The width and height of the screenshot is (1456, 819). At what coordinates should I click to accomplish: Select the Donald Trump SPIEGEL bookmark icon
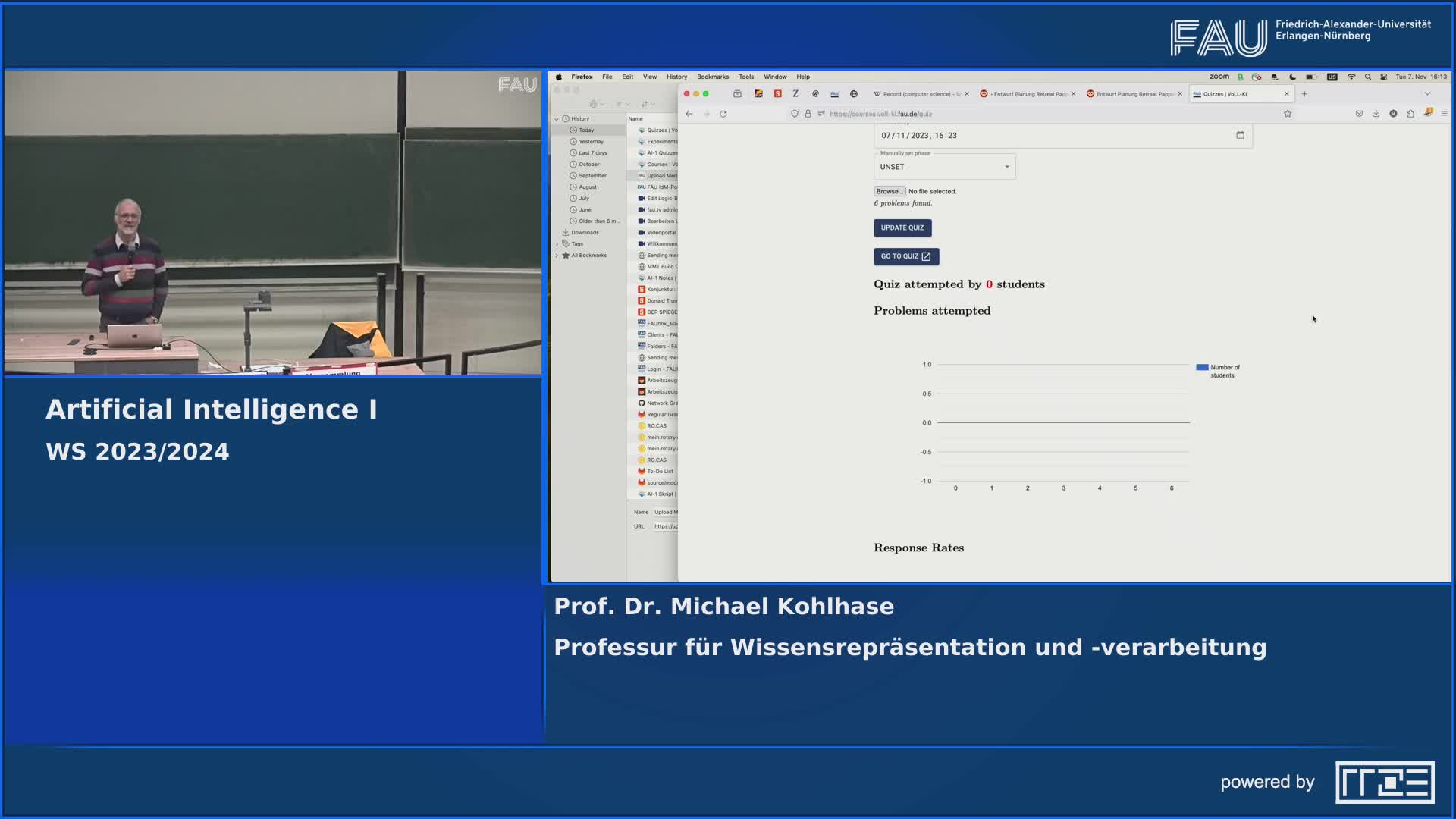tap(641, 300)
